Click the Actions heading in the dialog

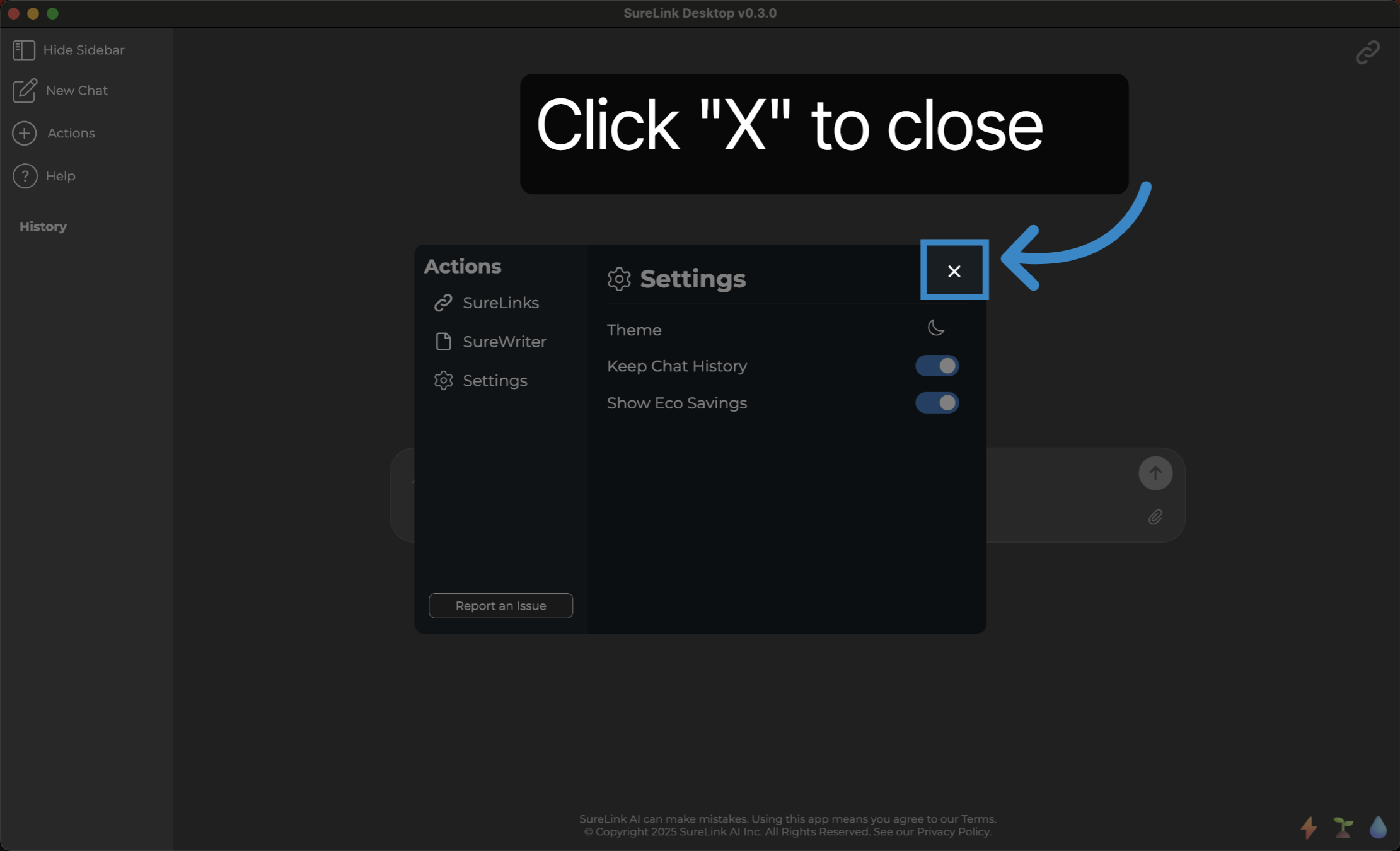[x=463, y=266]
